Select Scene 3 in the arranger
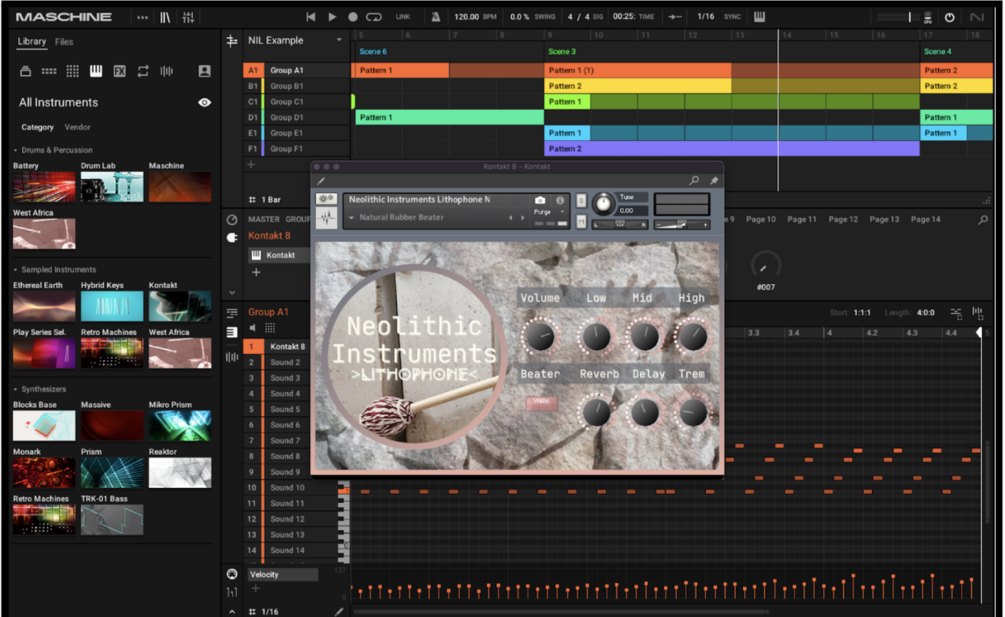The height and width of the screenshot is (617, 1005). point(562,52)
